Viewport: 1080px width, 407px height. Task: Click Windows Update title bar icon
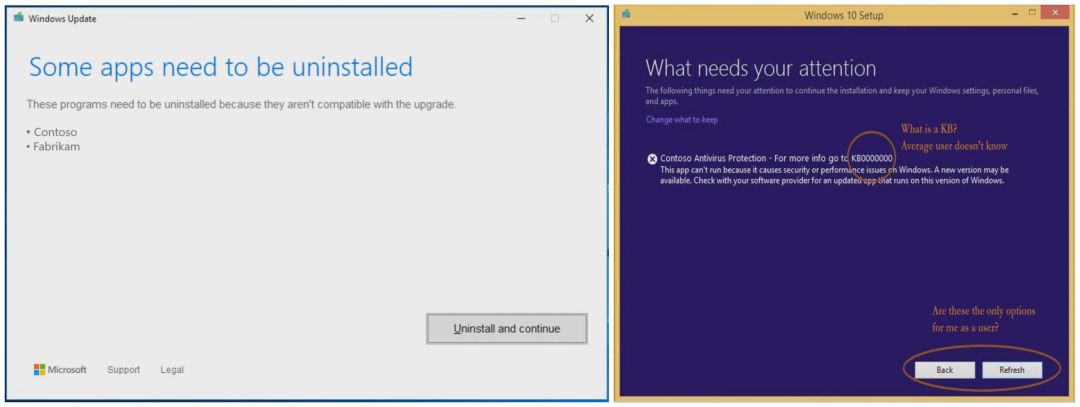19,18
